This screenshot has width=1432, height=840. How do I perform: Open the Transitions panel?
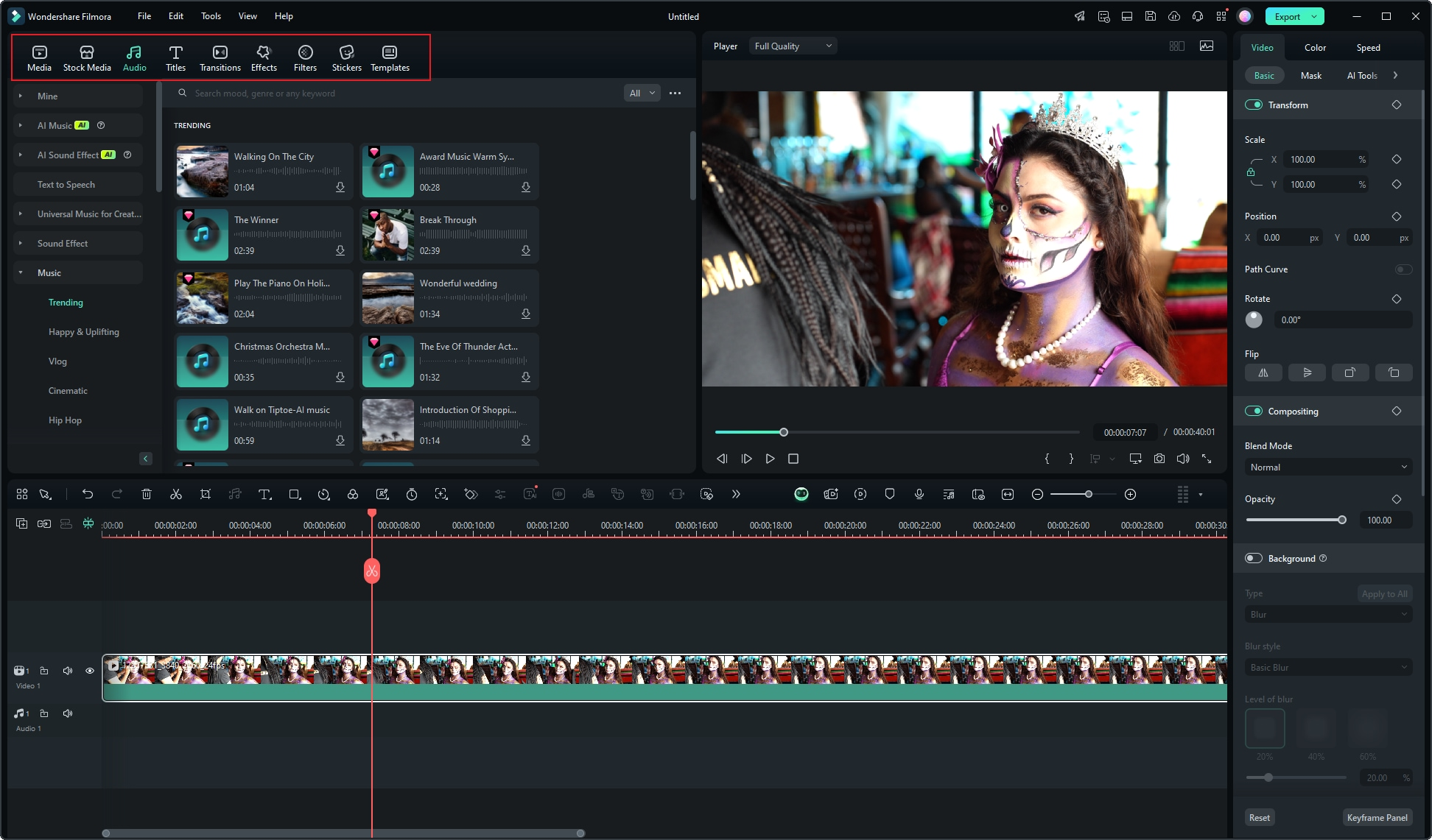(220, 58)
